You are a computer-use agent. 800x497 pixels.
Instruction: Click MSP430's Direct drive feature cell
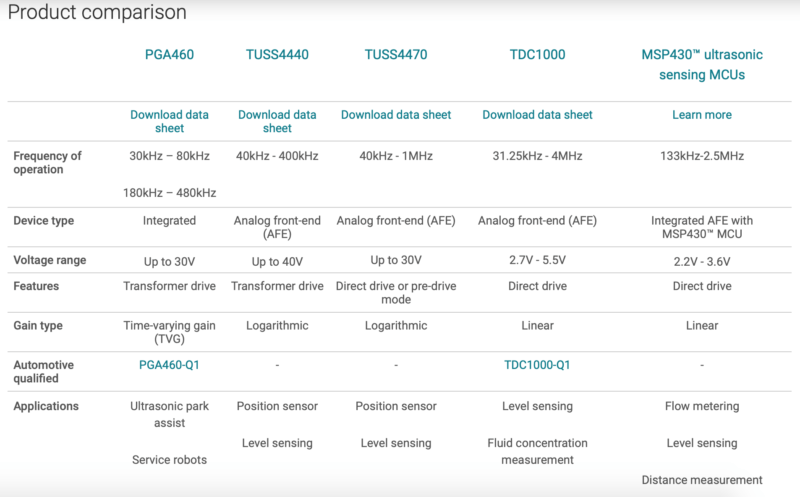click(702, 286)
